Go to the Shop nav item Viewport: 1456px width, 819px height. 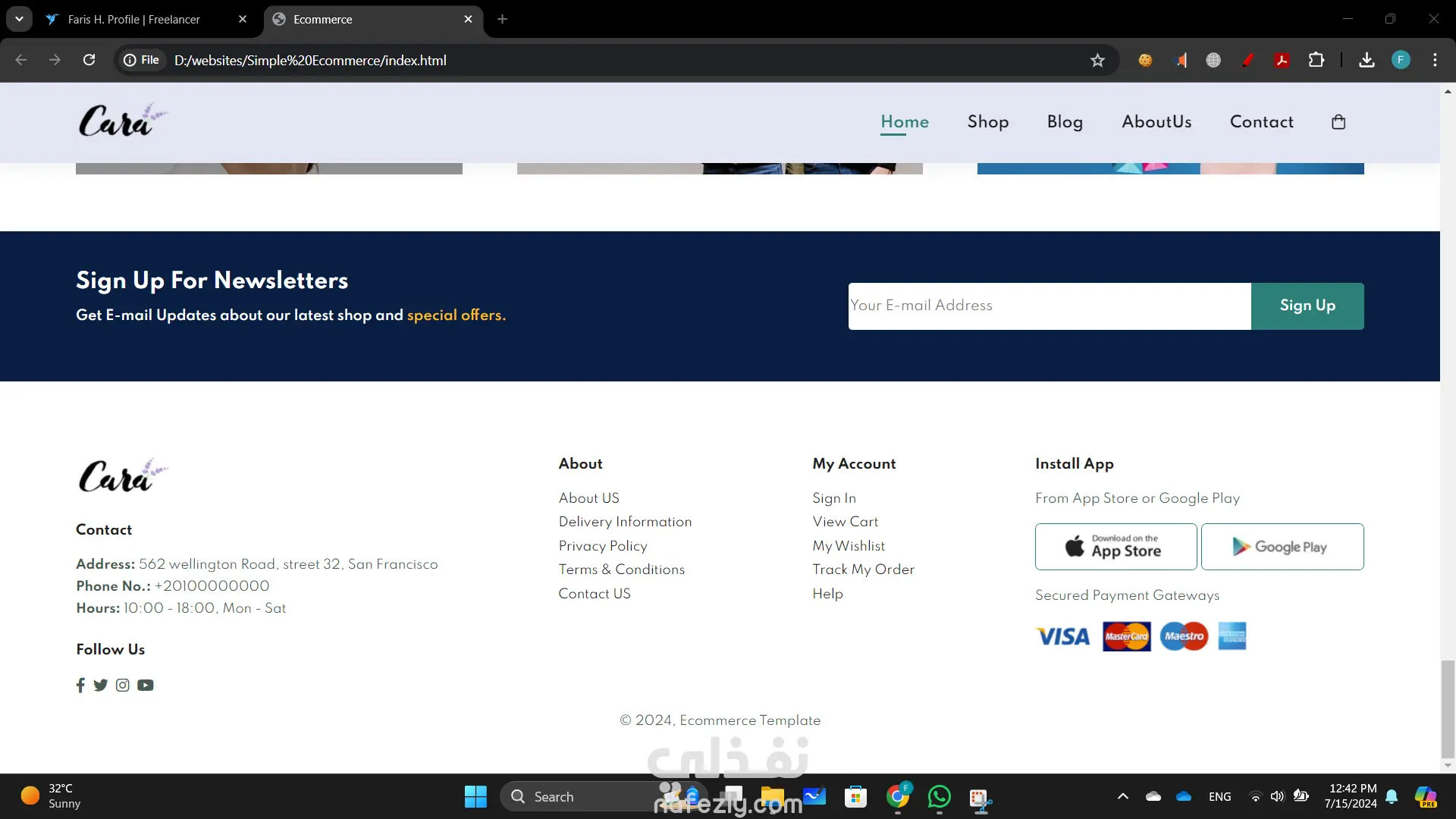(x=987, y=122)
